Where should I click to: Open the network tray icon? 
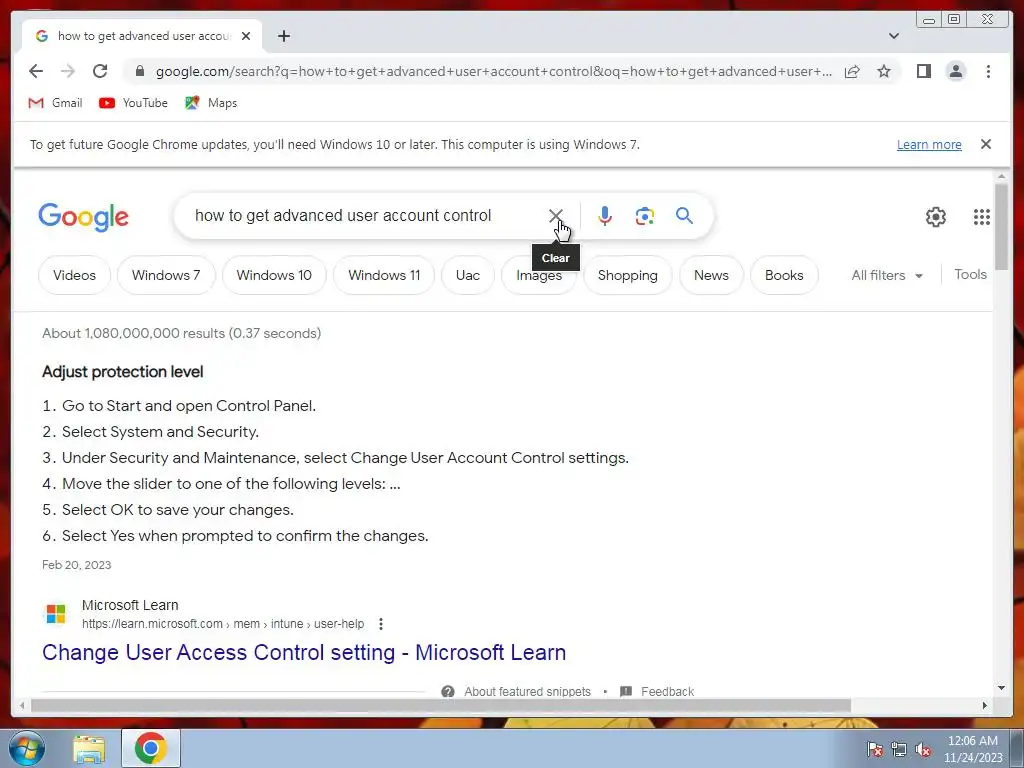click(x=899, y=749)
